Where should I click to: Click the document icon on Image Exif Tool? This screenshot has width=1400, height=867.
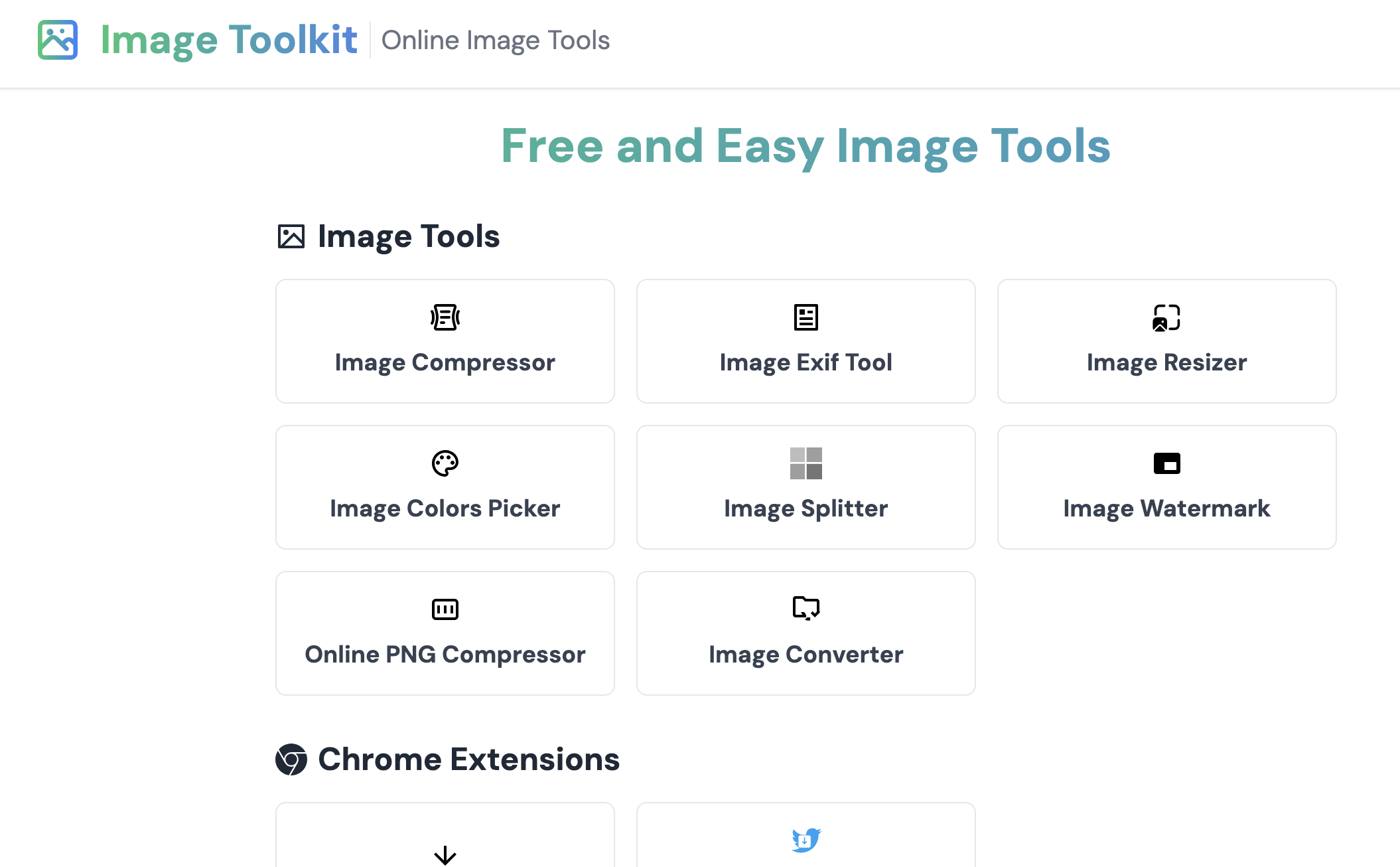point(805,317)
